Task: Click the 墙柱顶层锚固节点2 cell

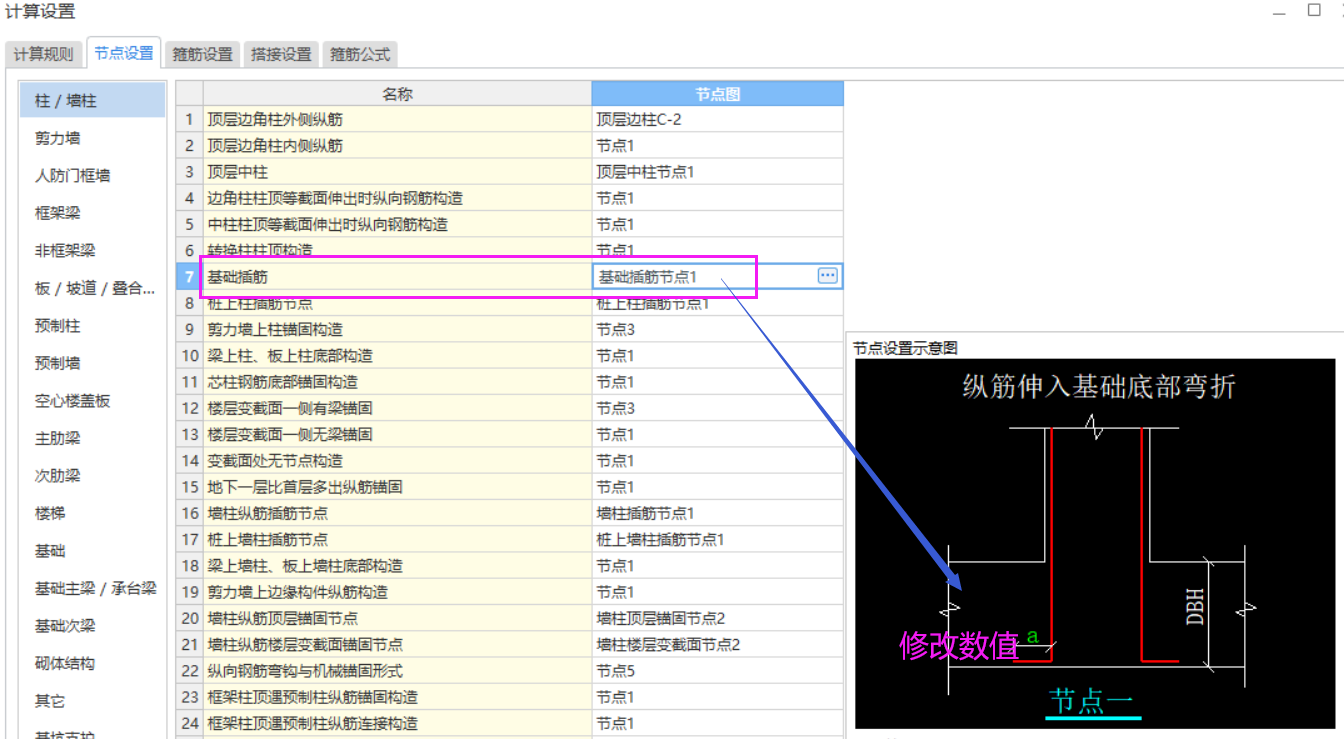Action: pyautogui.click(x=718, y=618)
